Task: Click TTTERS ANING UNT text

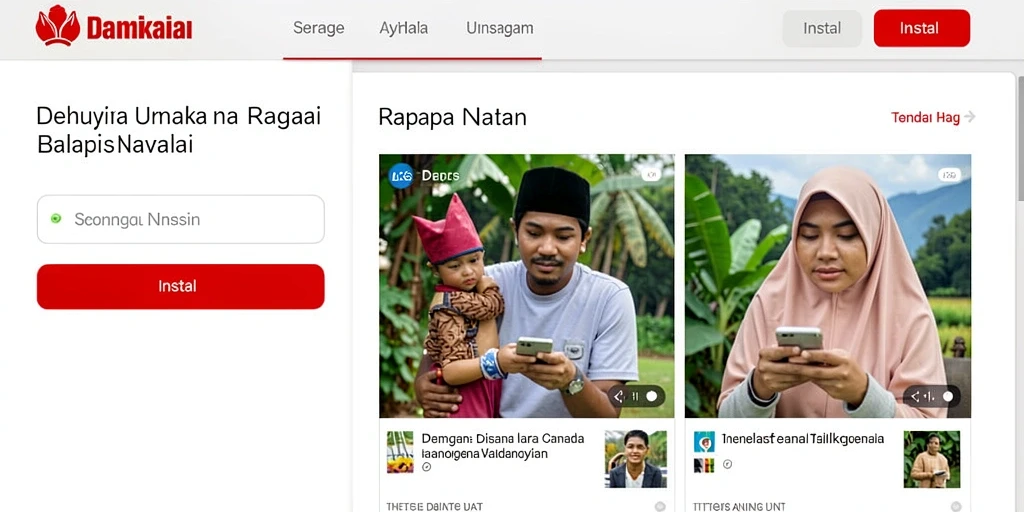Action: [739, 507]
